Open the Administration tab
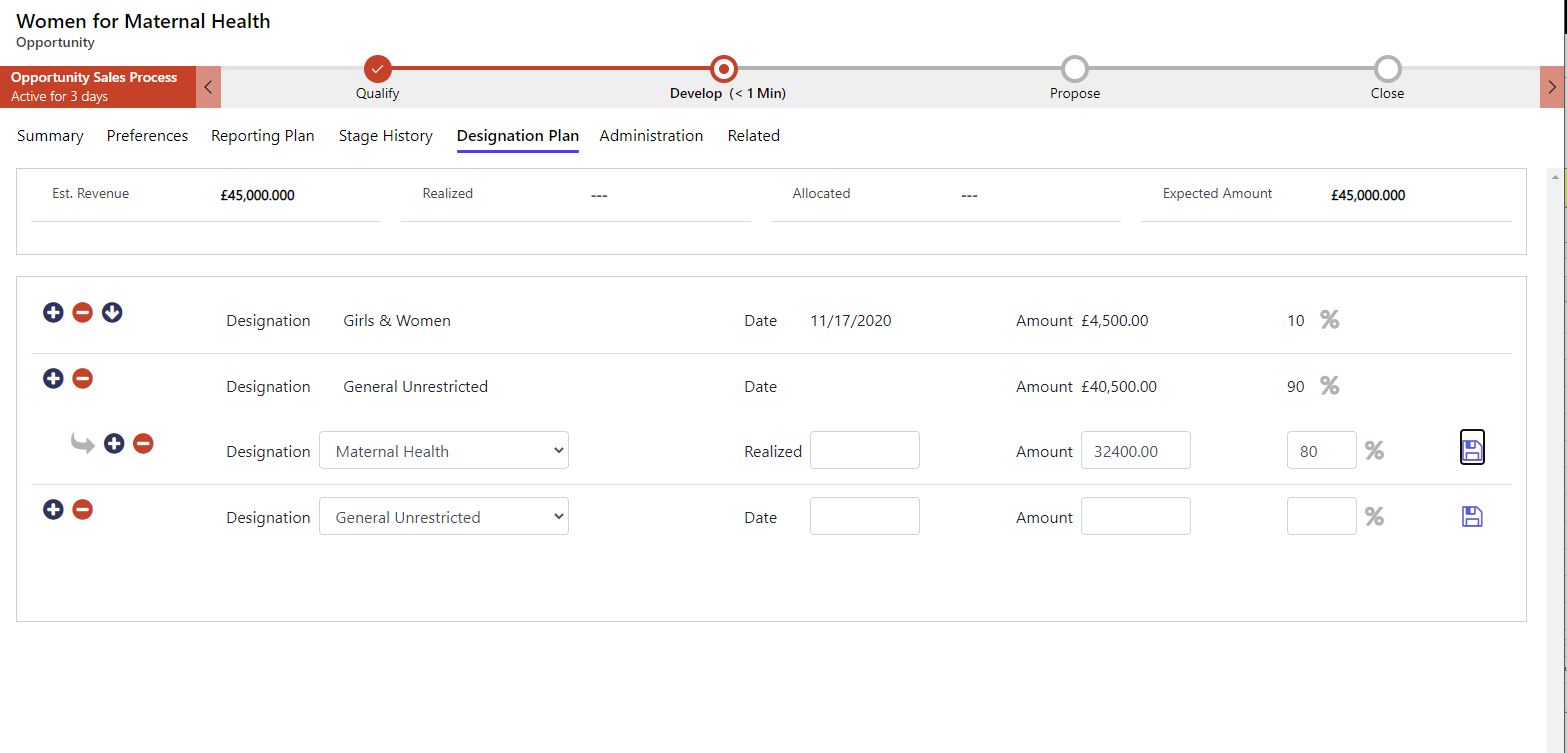 pyautogui.click(x=651, y=136)
